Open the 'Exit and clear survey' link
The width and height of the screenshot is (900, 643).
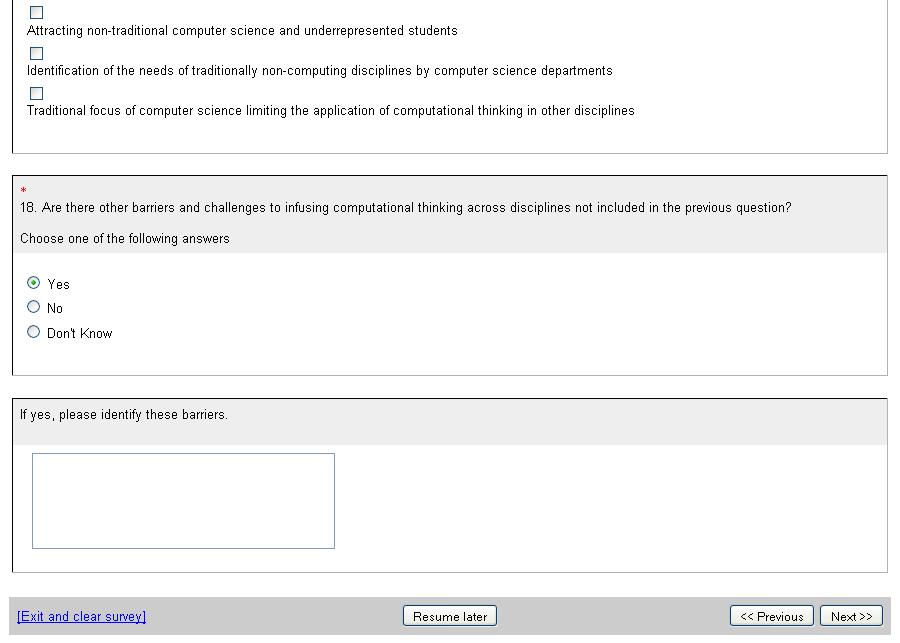[82, 616]
